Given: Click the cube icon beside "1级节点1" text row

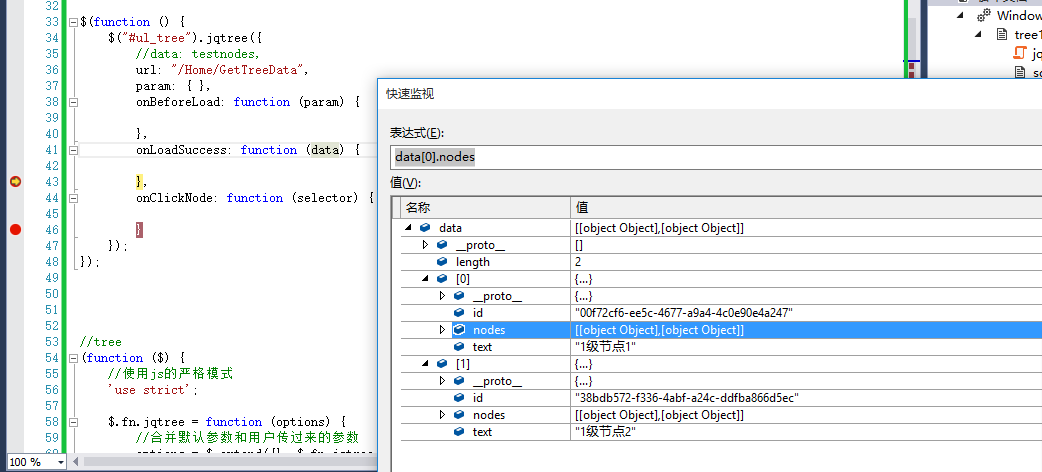Looking at the screenshot, I should (459, 347).
